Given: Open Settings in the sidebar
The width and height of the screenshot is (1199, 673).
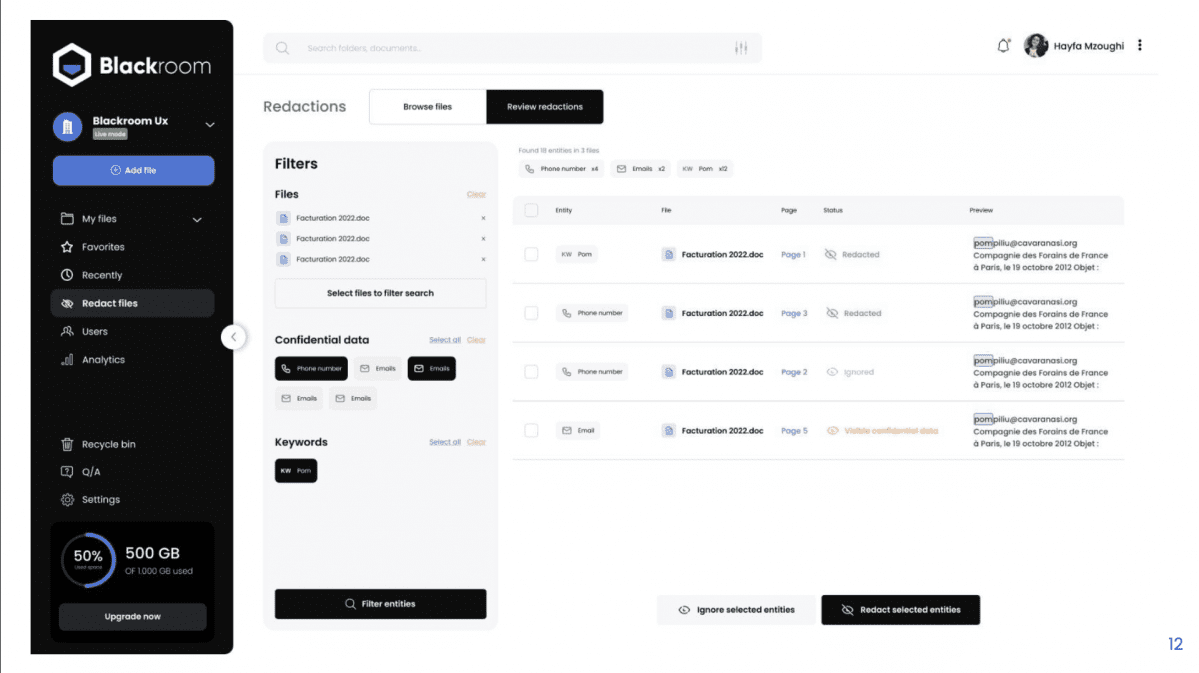Looking at the screenshot, I should pos(100,500).
